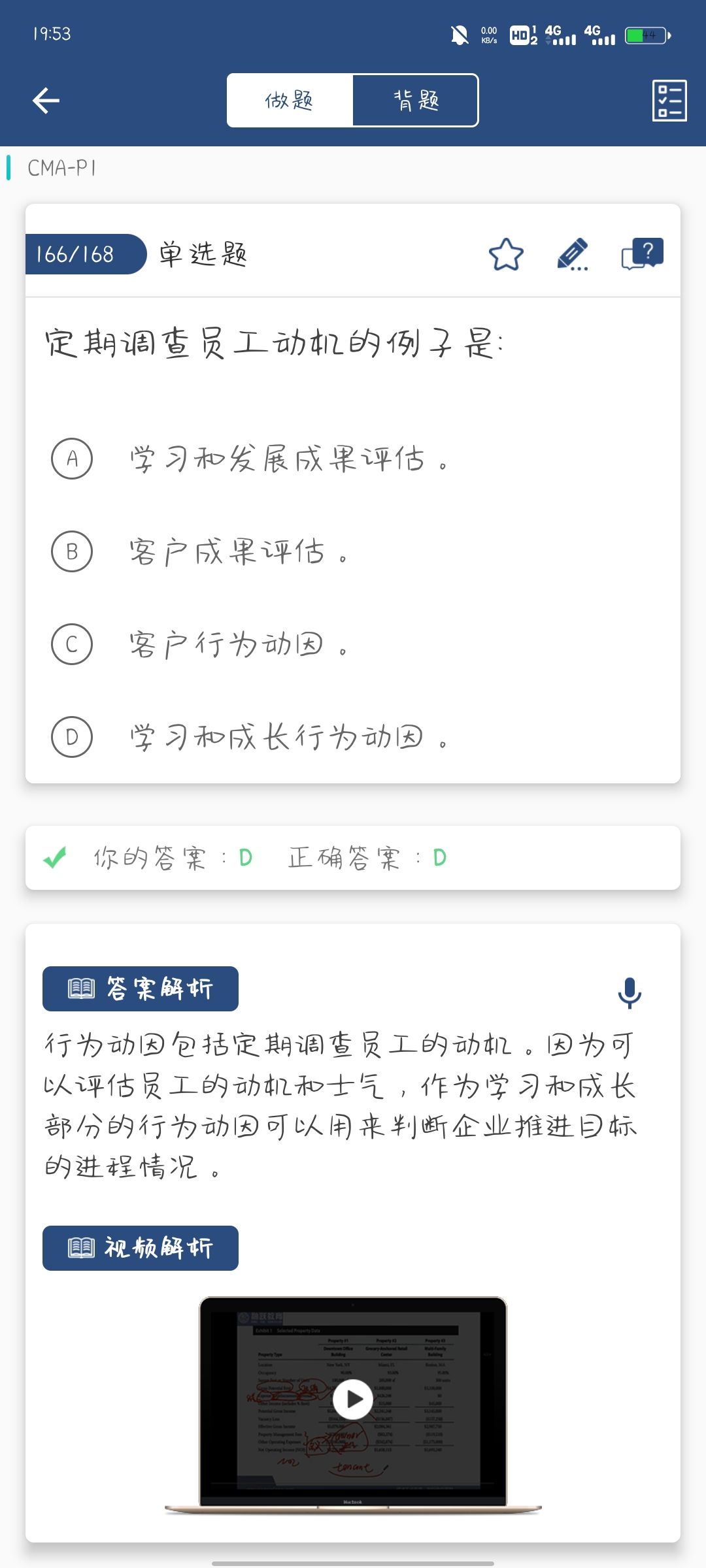The height and width of the screenshot is (1568, 706).
Task: Select option B radio circle
Action: [72, 551]
